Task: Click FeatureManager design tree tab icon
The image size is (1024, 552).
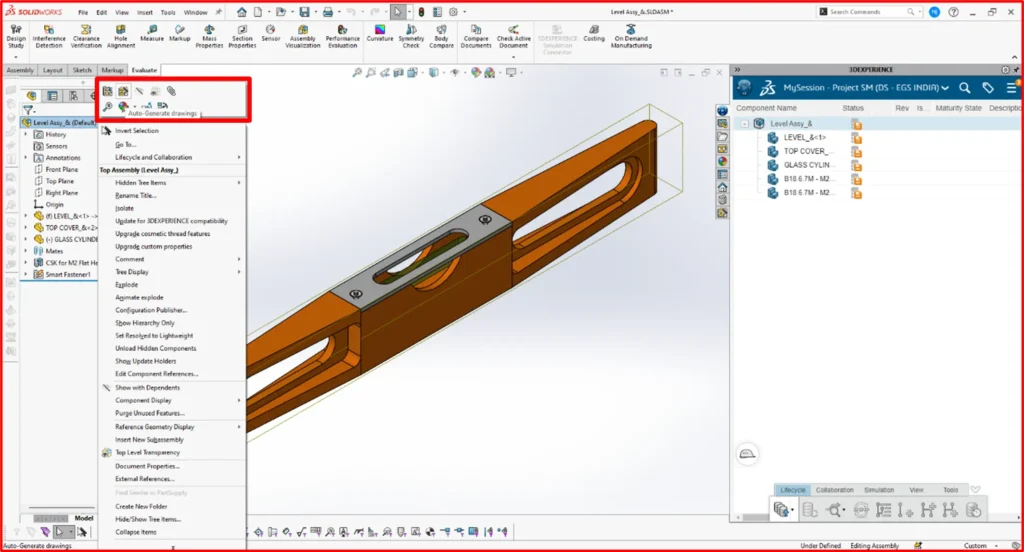Action: click(31, 96)
